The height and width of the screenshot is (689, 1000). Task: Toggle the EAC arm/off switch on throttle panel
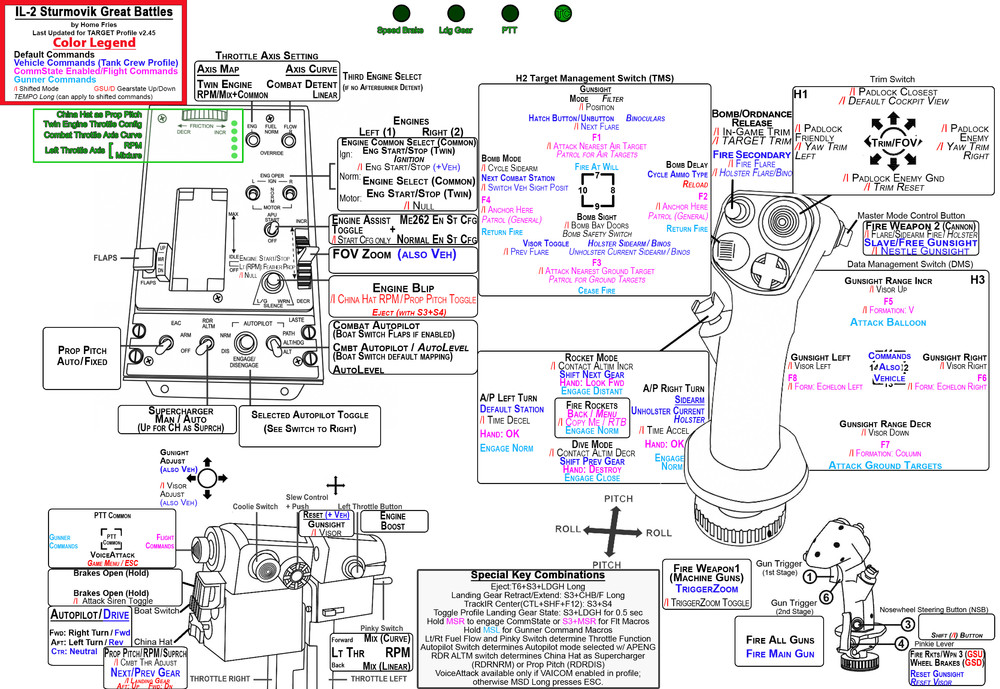[x=165, y=344]
